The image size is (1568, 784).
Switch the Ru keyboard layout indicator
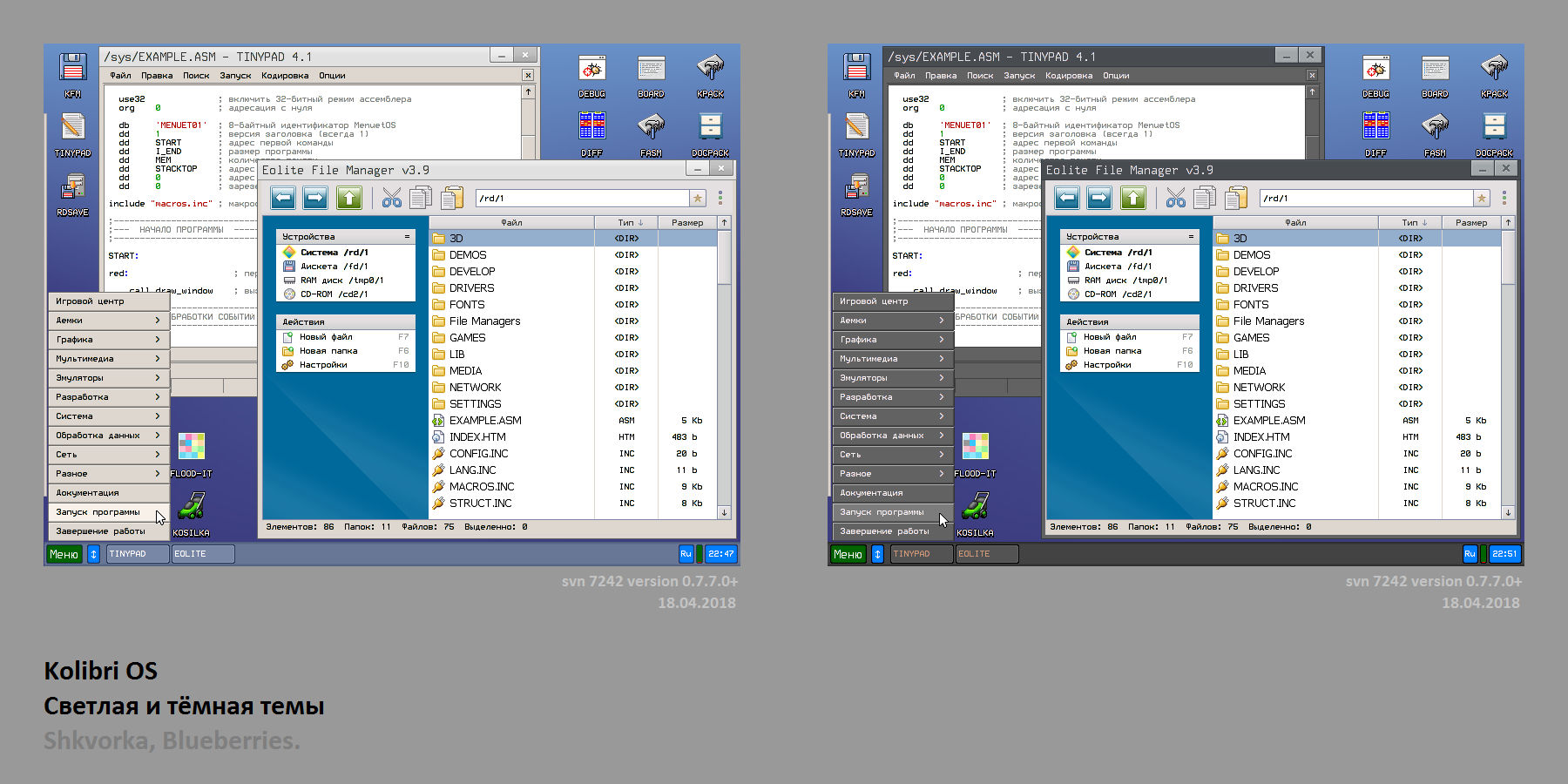tap(686, 553)
